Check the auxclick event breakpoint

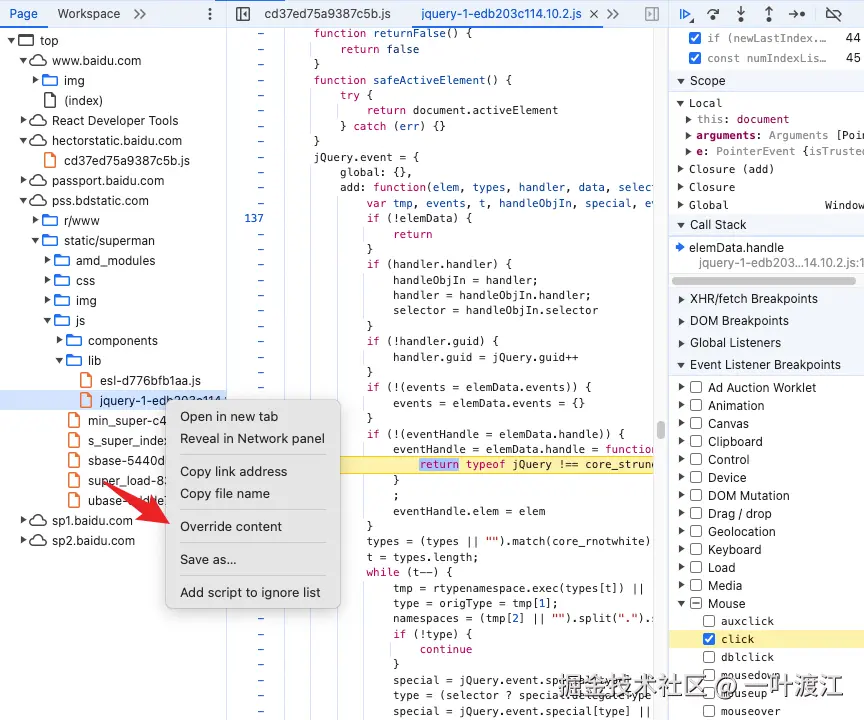click(709, 621)
